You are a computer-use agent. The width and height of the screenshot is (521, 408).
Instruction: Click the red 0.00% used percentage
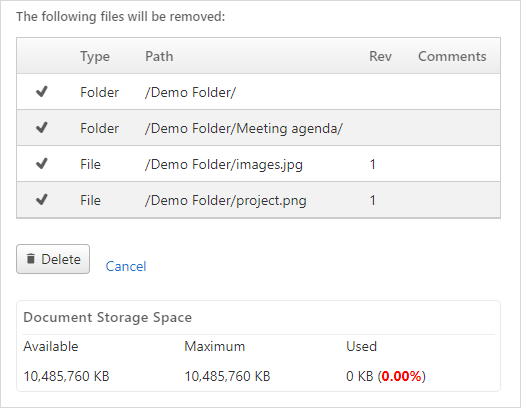pyautogui.click(x=402, y=376)
